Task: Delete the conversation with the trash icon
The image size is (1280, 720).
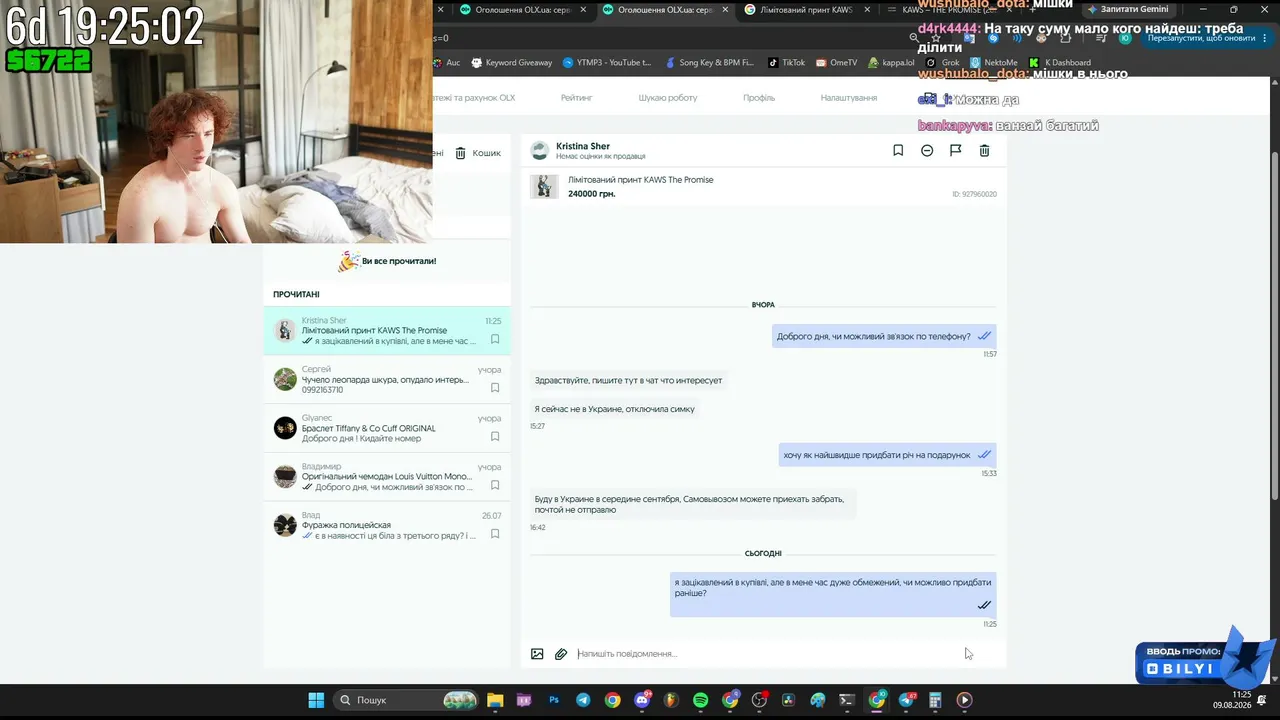Action: click(984, 150)
